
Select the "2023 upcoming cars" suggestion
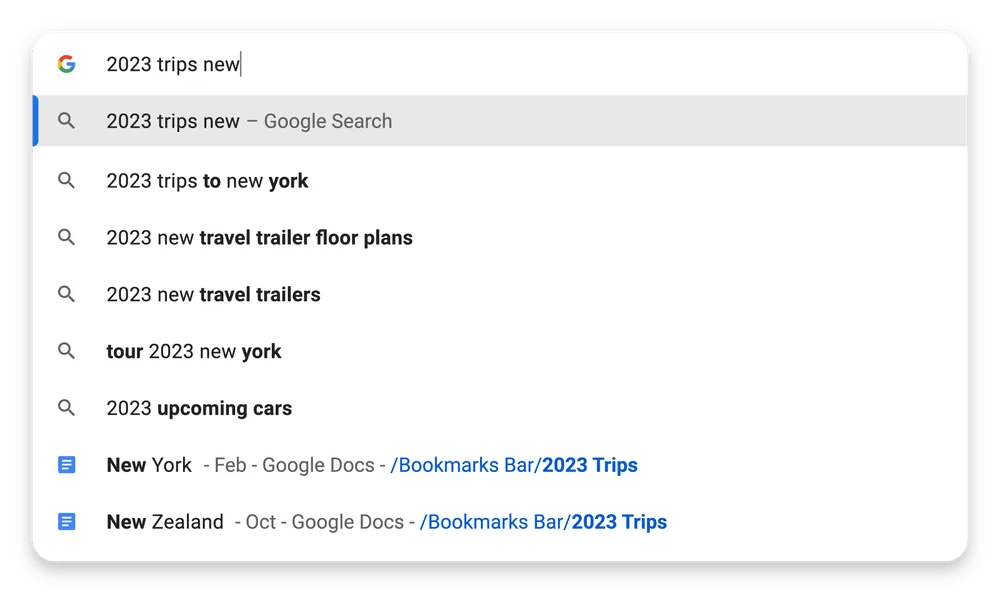point(199,408)
